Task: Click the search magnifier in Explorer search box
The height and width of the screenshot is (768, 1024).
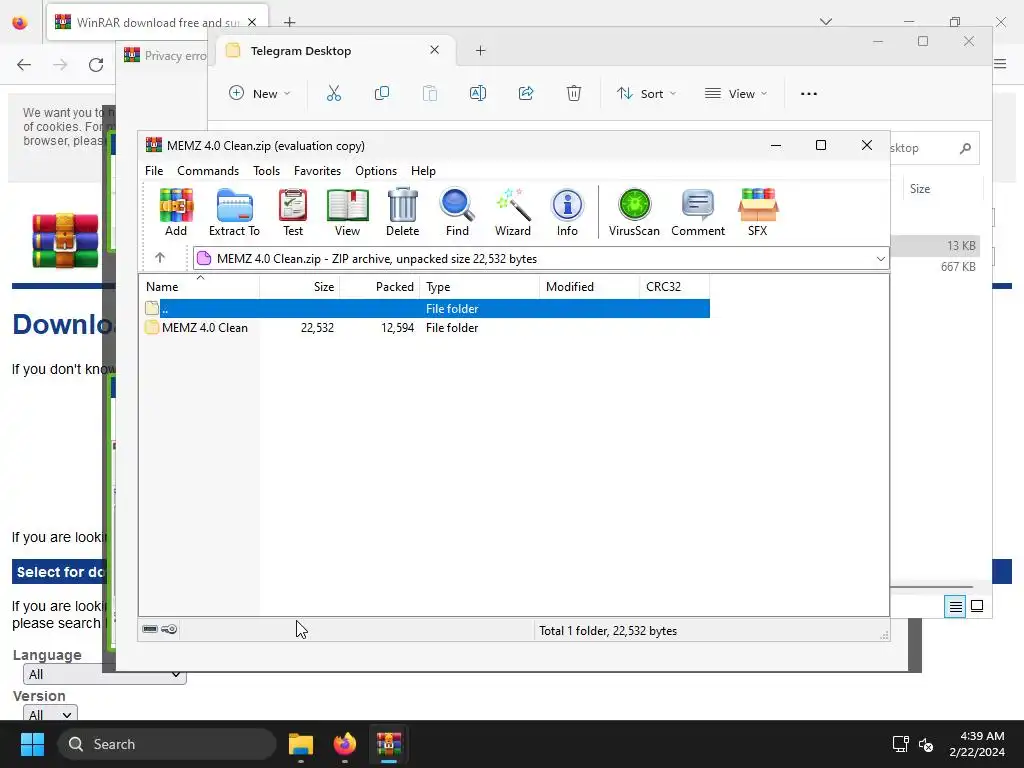Action: pos(965,148)
